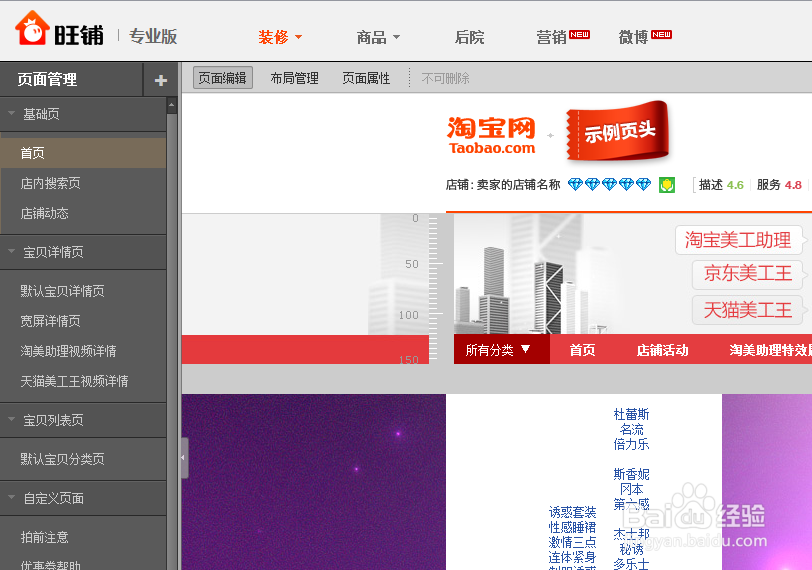Add a new page with plus icon
812x570 pixels.
[x=161, y=80]
